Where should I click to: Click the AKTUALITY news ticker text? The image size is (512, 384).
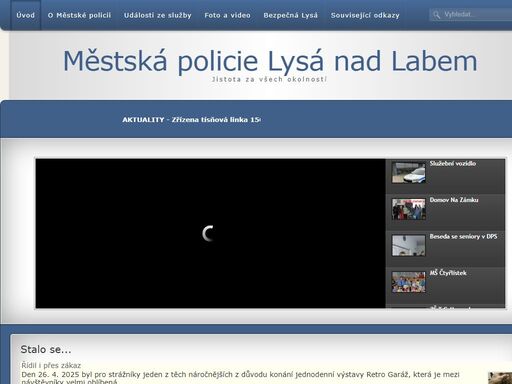191,120
